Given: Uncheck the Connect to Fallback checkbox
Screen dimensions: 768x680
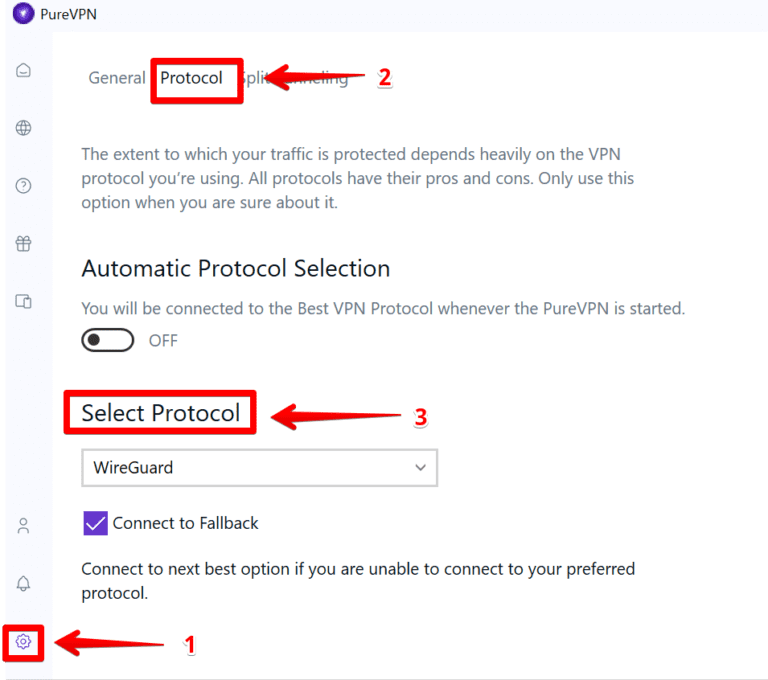Looking at the screenshot, I should point(96,523).
